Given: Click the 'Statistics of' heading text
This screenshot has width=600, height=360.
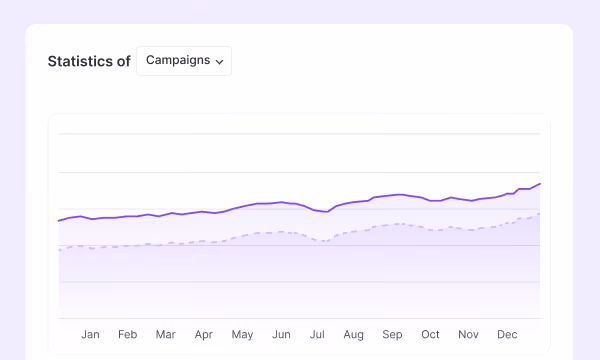Looking at the screenshot, I should [x=89, y=61].
